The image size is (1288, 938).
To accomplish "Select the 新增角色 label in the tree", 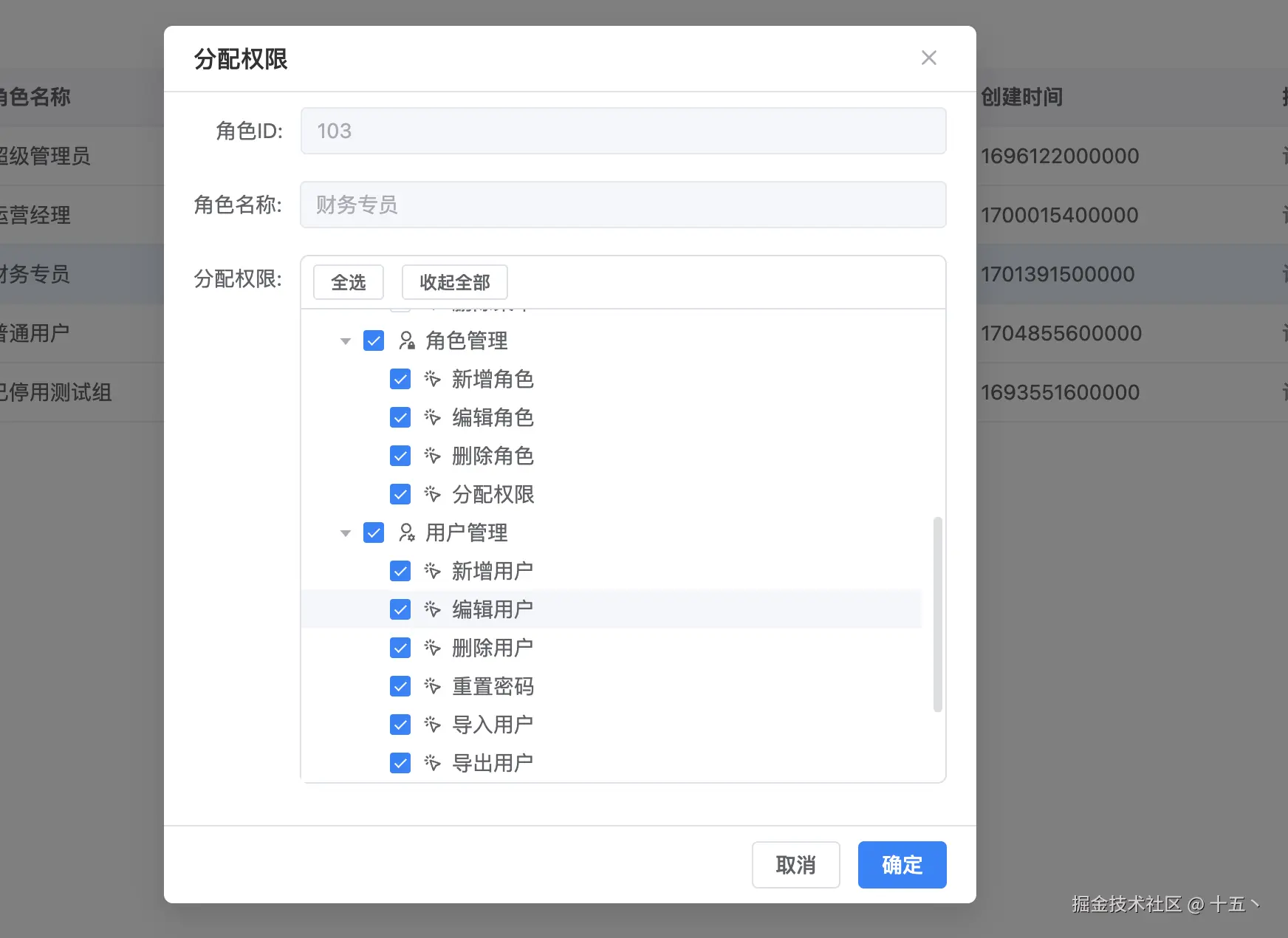I will tap(493, 379).
